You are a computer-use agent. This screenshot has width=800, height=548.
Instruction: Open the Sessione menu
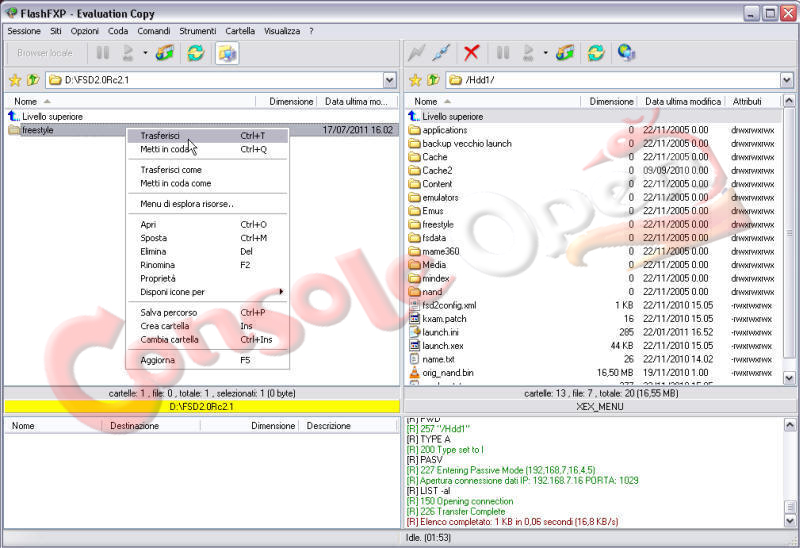24,31
